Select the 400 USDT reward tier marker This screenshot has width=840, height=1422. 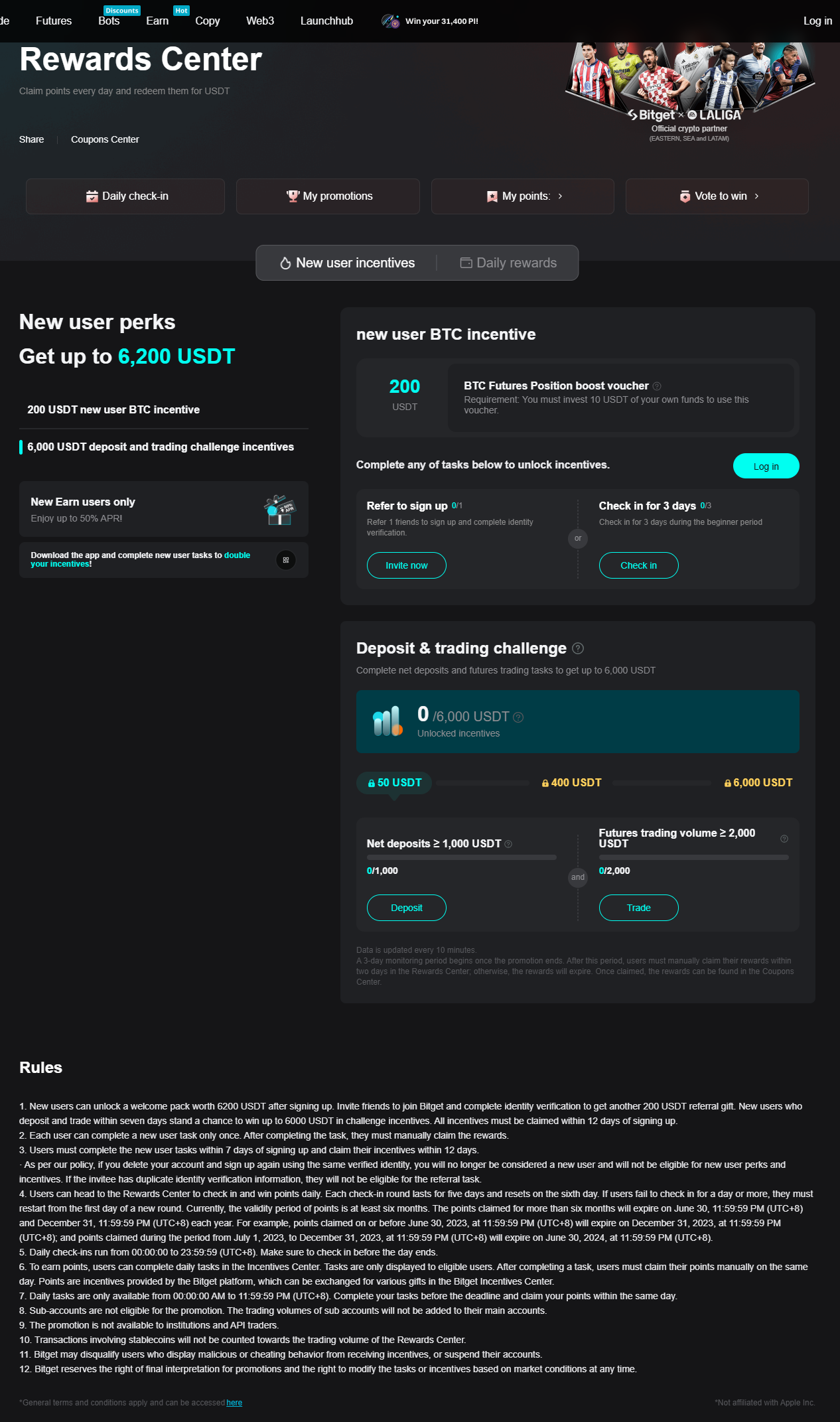pyautogui.click(x=572, y=783)
